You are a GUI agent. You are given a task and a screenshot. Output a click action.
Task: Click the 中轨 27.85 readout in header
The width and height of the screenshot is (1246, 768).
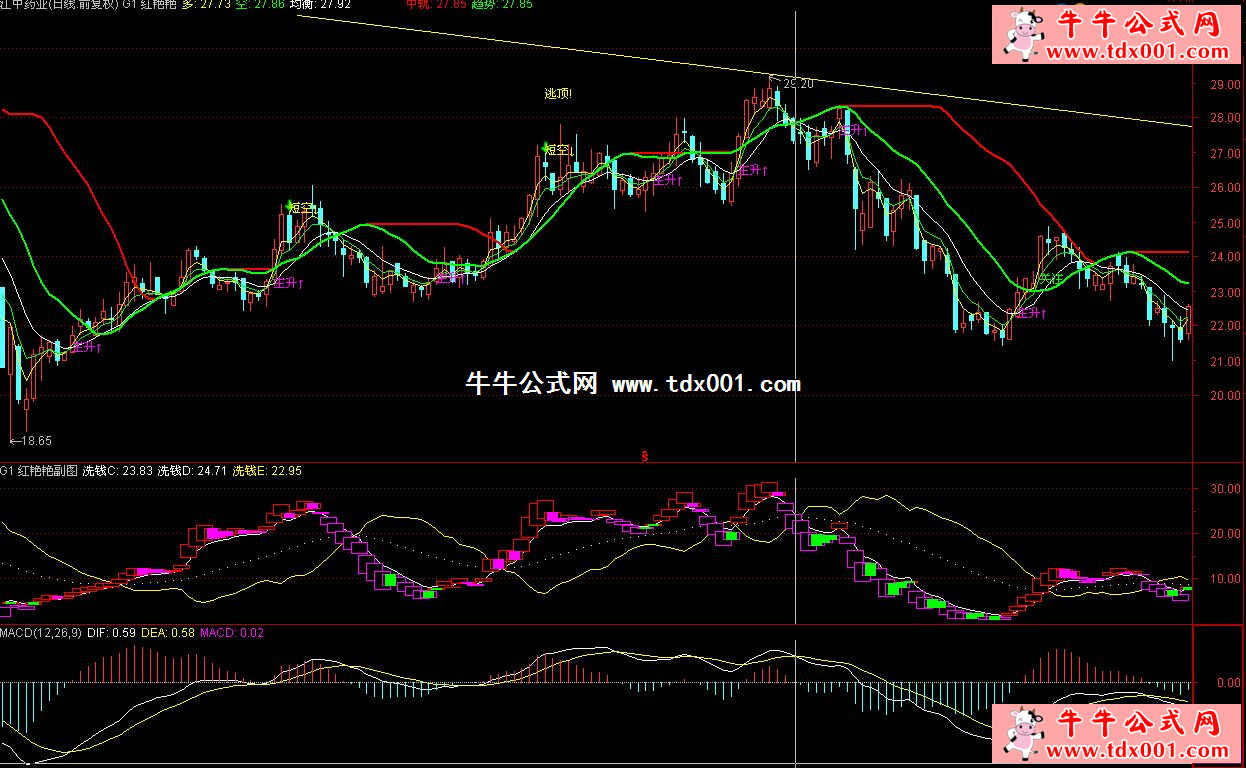click(436, 5)
